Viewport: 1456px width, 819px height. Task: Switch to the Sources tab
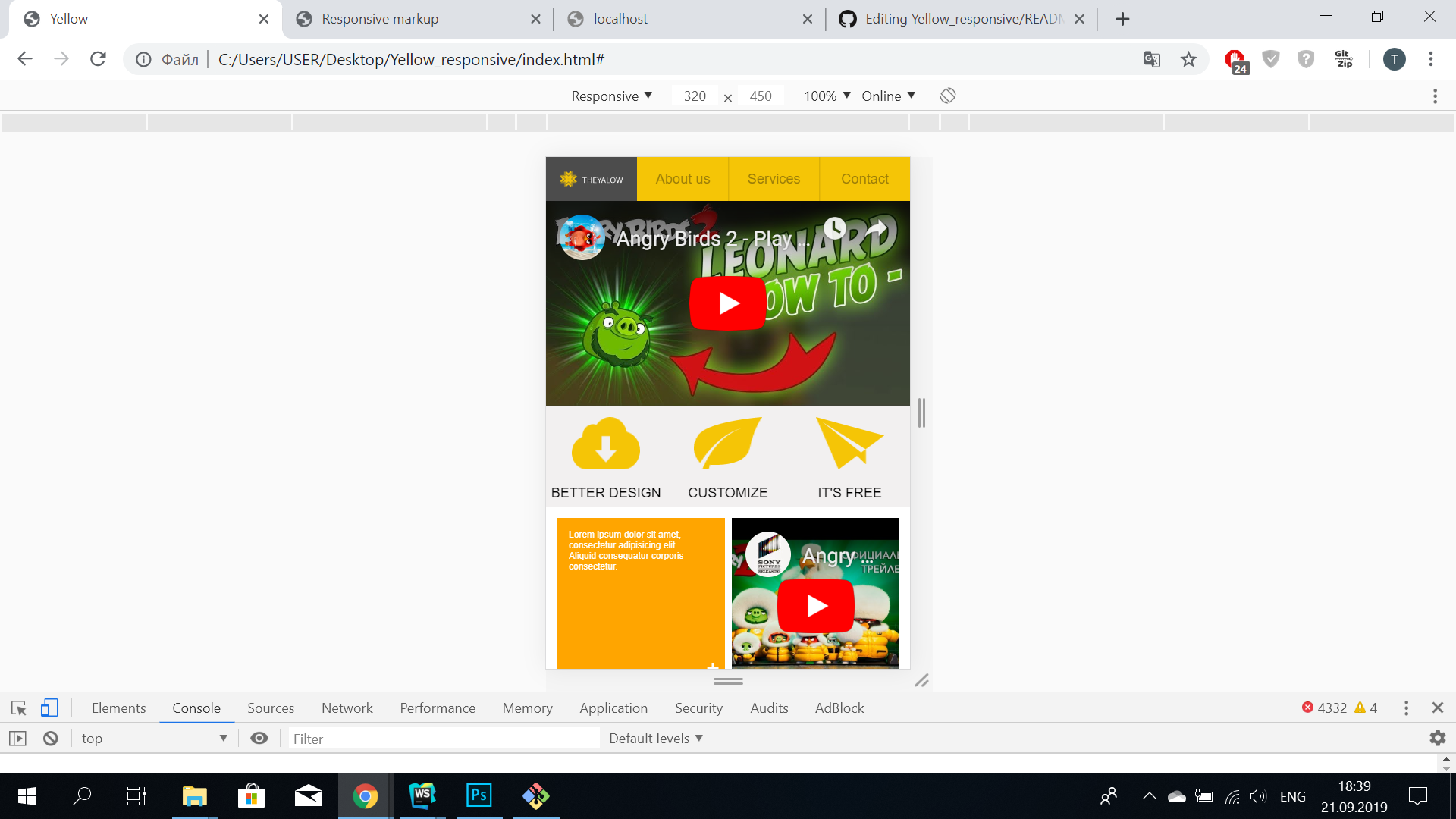coord(271,708)
